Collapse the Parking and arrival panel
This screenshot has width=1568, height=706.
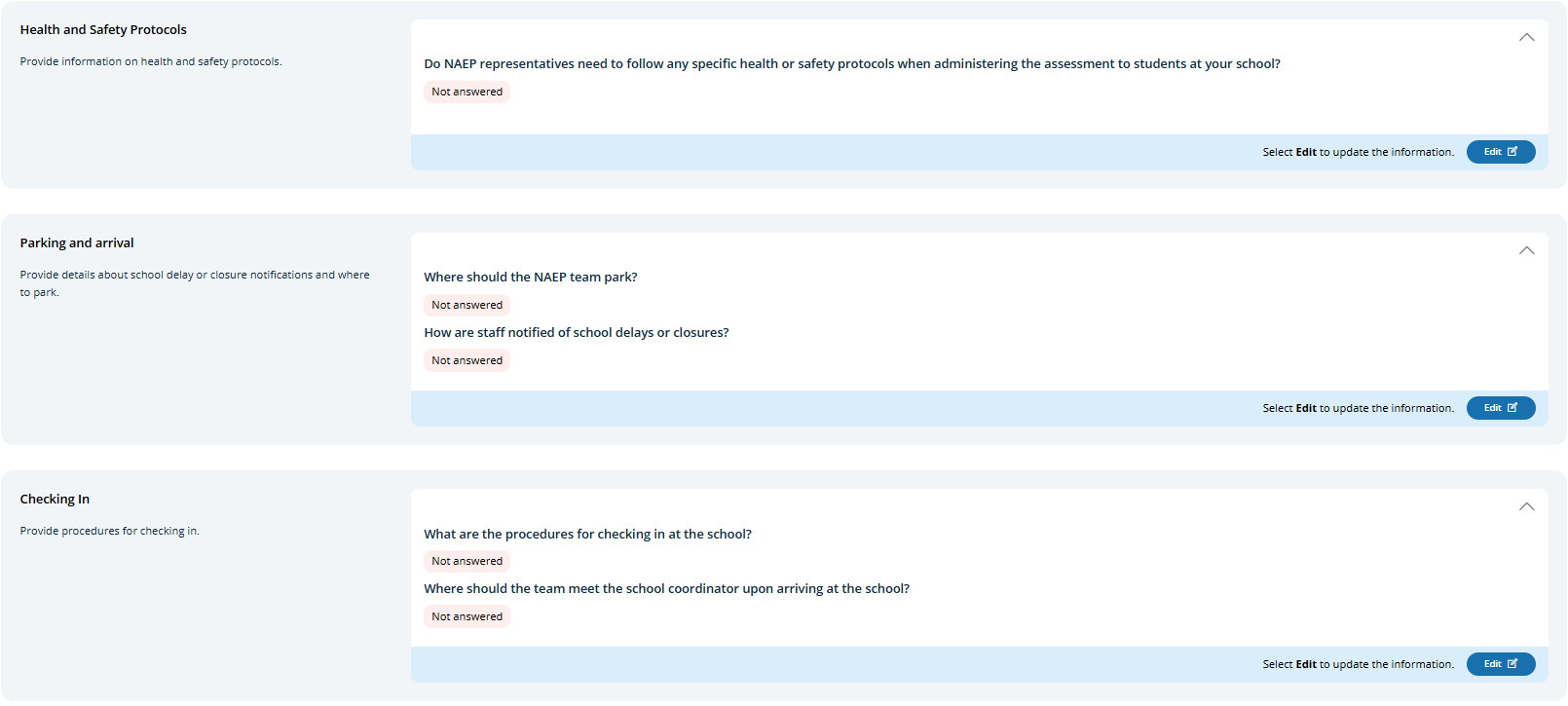click(x=1526, y=251)
